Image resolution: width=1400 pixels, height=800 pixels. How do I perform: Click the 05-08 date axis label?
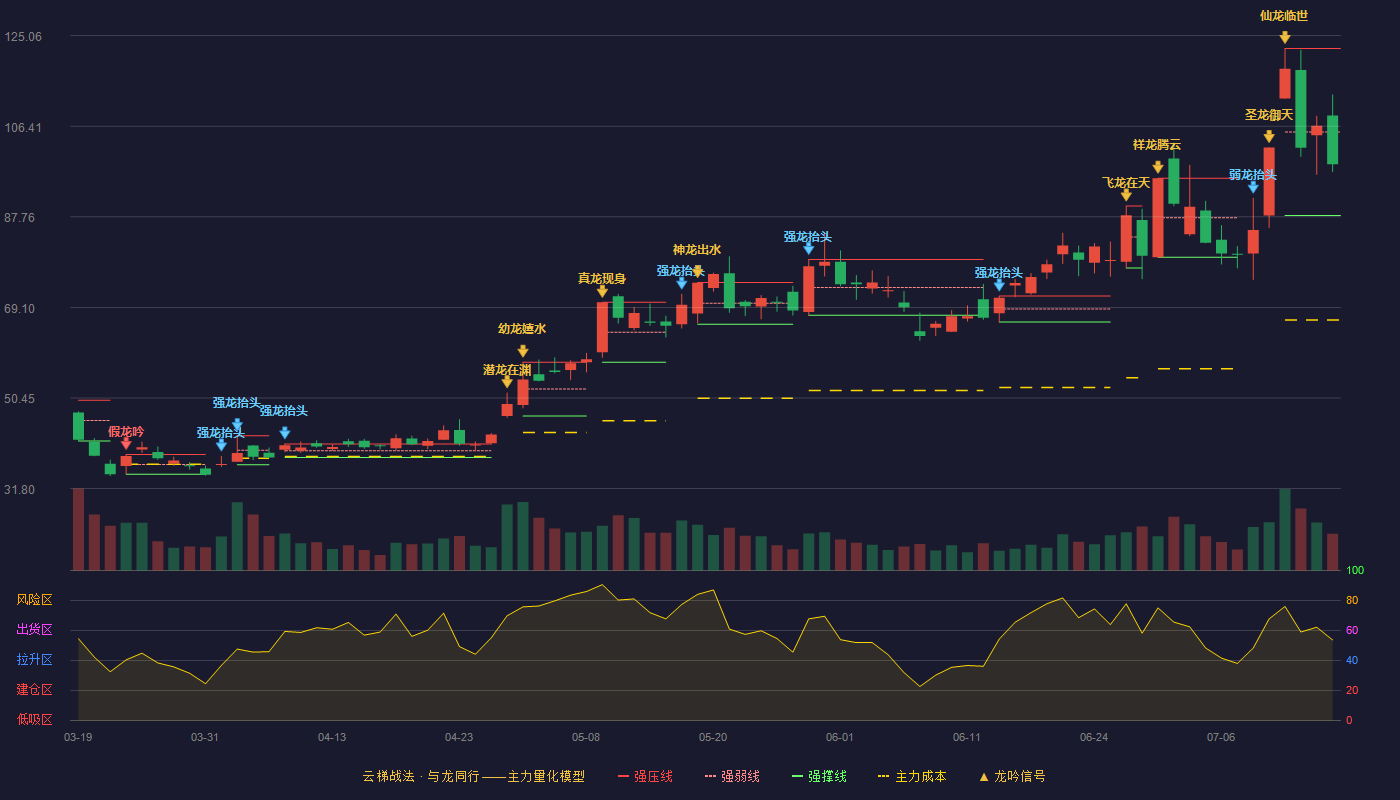pos(586,737)
